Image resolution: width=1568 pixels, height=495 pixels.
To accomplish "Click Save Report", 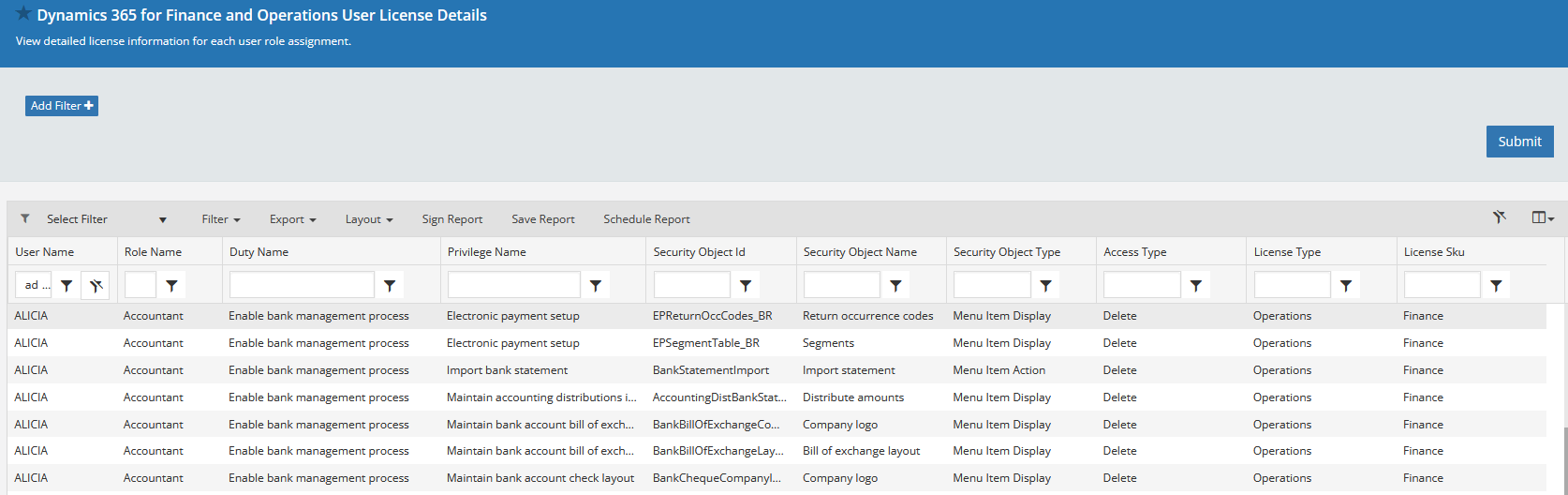I will coord(543,219).
